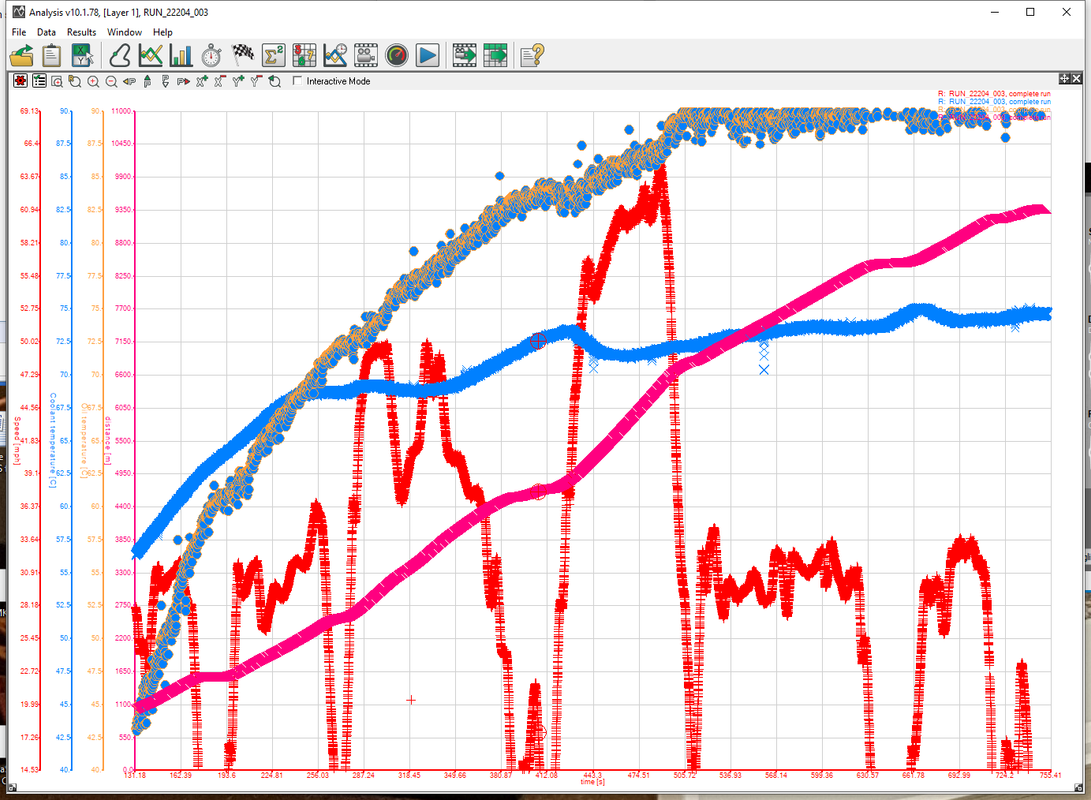Click the pan left arrow icon

pyautogui.click(x=129, y=81)
